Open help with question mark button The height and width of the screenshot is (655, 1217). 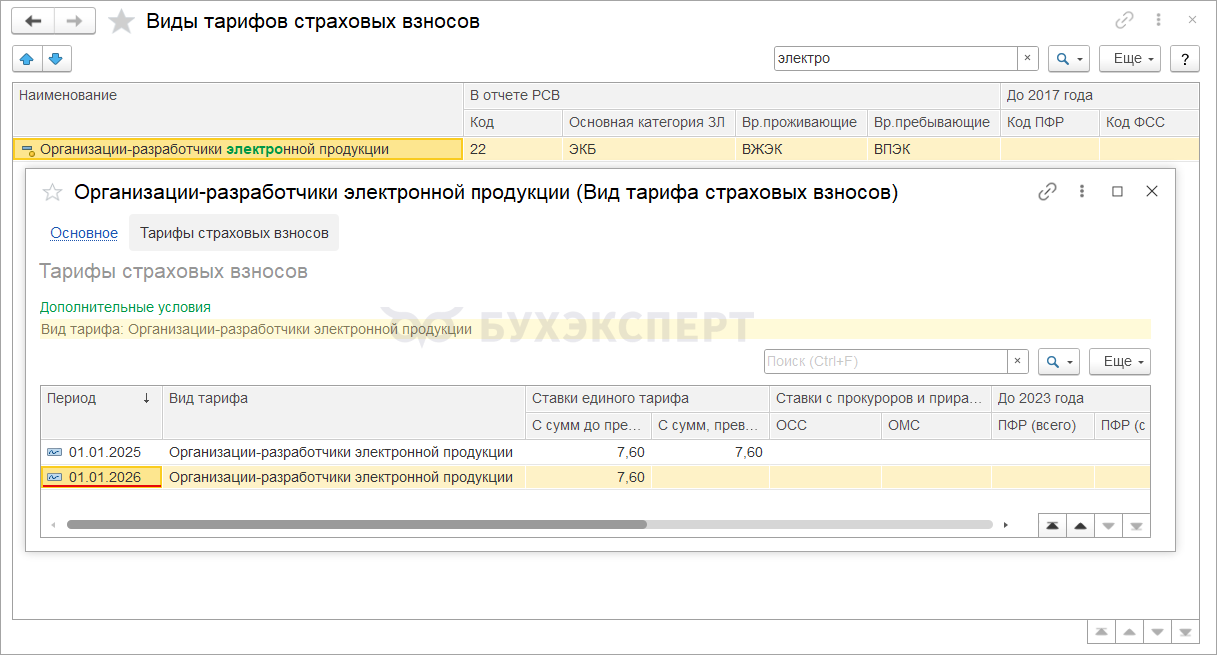tap(1184, 59)
